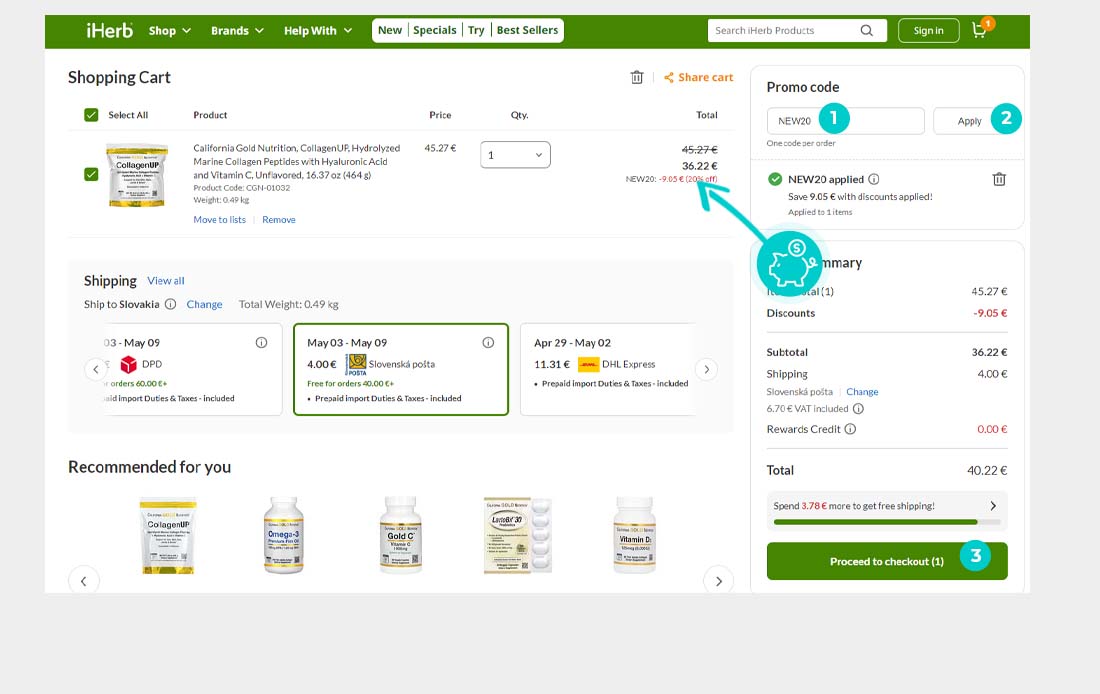The height and width of the screenshot is (694, 1100).
Task: Open the New tab
Action: tap(390, 30)
